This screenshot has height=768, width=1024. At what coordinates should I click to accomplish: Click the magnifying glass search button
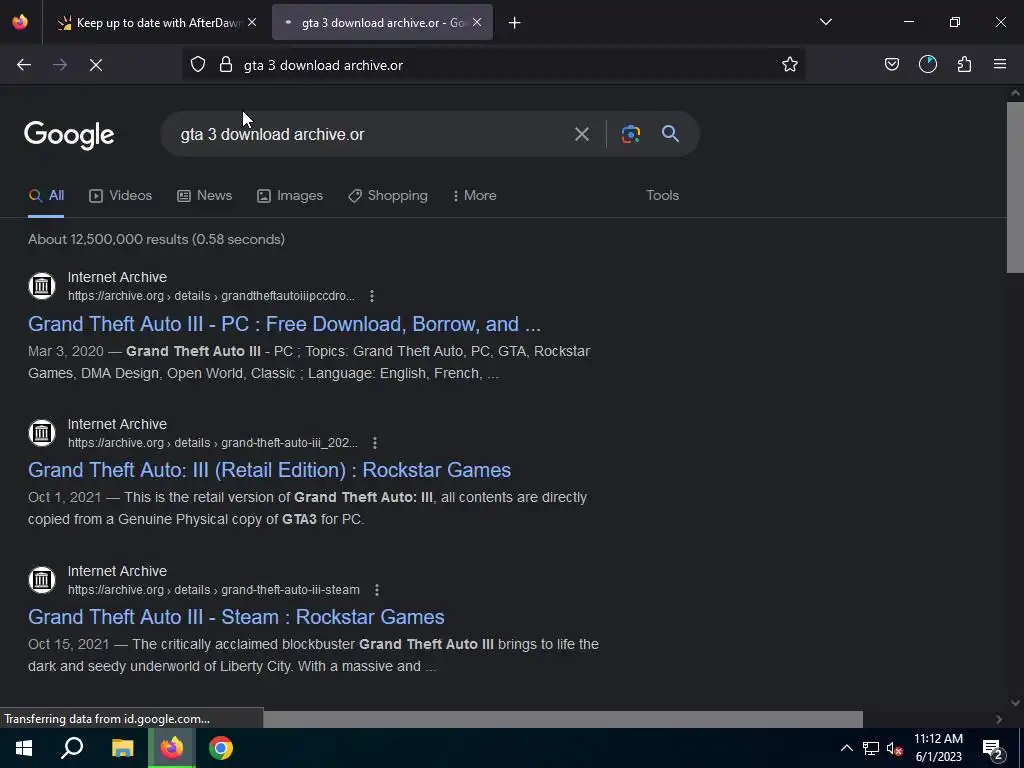click(x=671, y=135)
